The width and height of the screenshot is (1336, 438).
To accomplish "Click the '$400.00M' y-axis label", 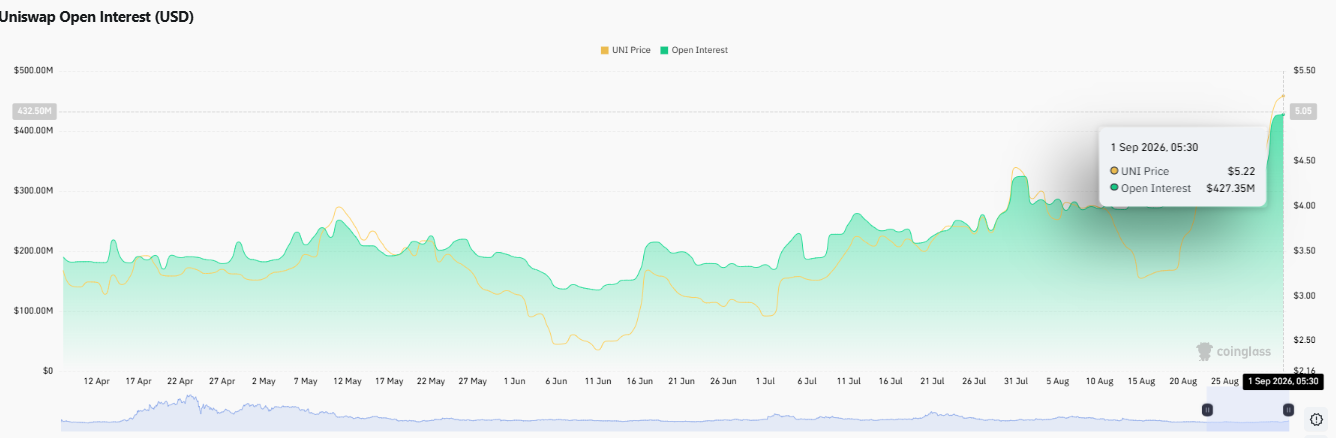I will (x=33, y=130).
